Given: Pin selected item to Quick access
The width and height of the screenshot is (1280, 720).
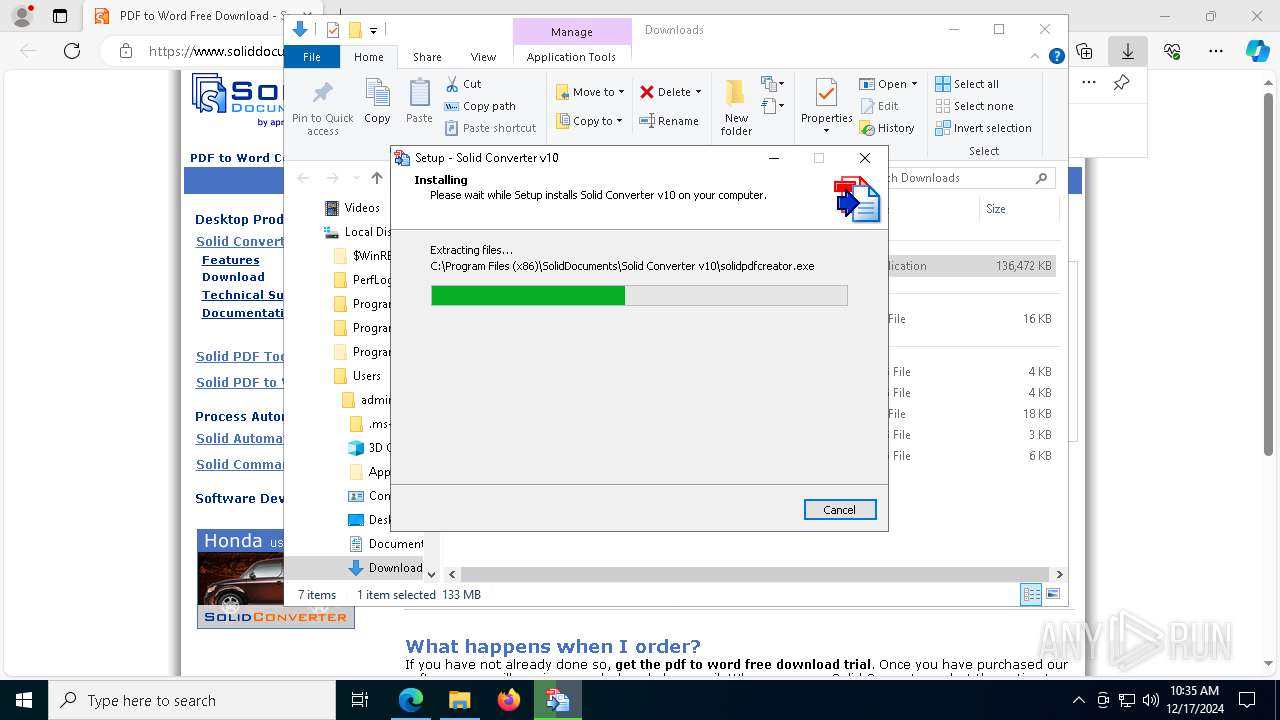Looking at the screenshot, I should [322, 108].
